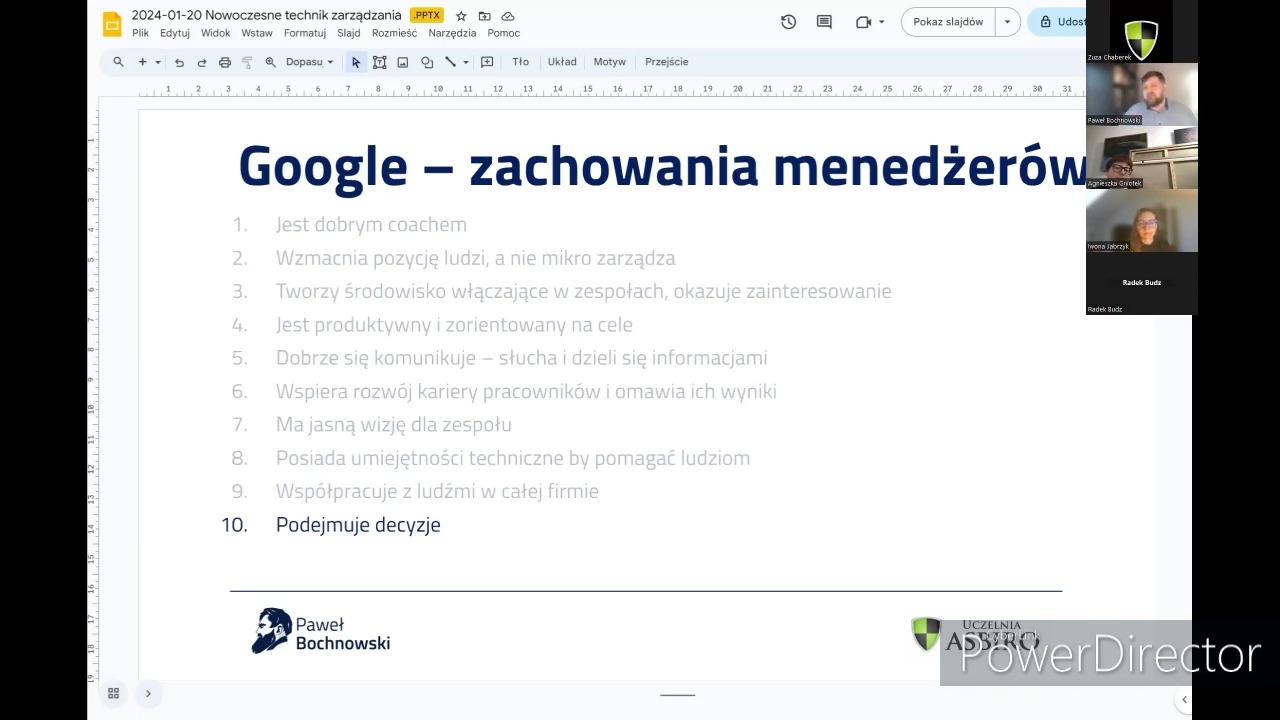The height and width of the screenshot is (720, 1280).
Task: Open slideshow options dropdown arrow
Action: [1007, 22]
